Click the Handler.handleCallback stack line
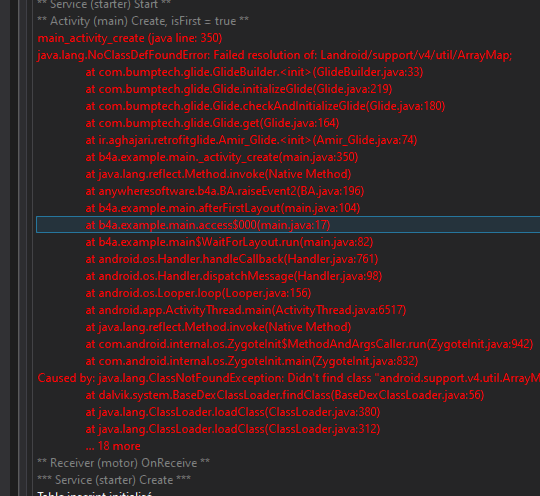 point(232,259)
